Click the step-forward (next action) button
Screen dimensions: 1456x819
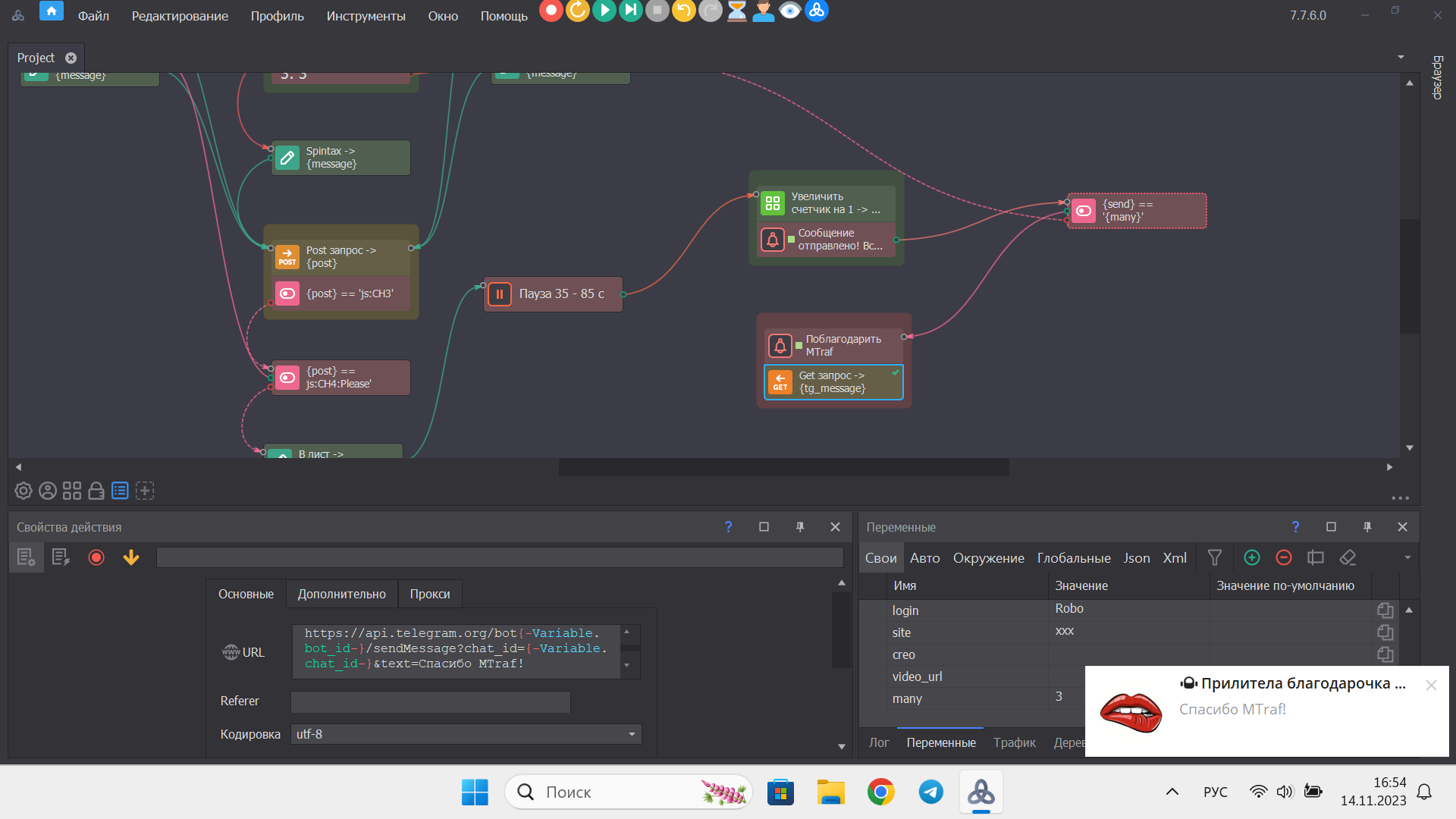(x=630, y=11)
